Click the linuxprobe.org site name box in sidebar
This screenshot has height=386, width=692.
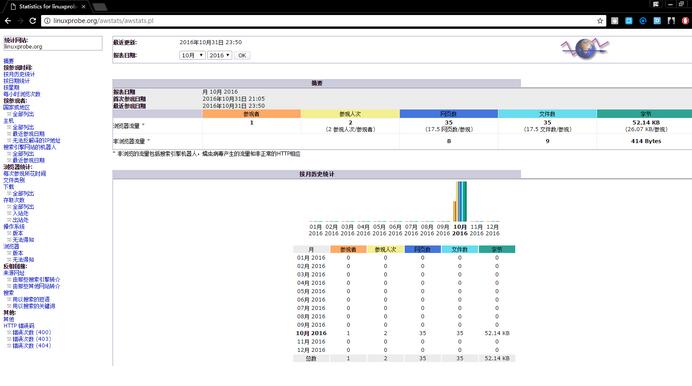coord(53,43)
